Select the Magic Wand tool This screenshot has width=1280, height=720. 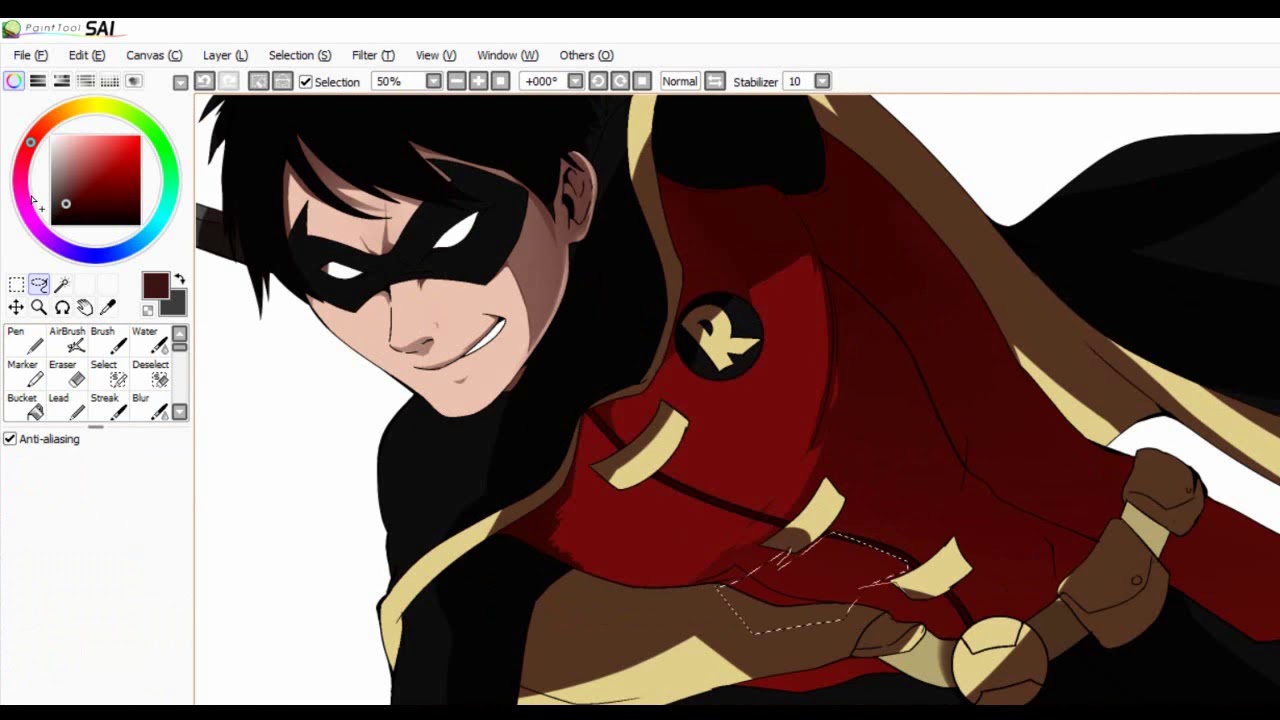coord(62,285)
